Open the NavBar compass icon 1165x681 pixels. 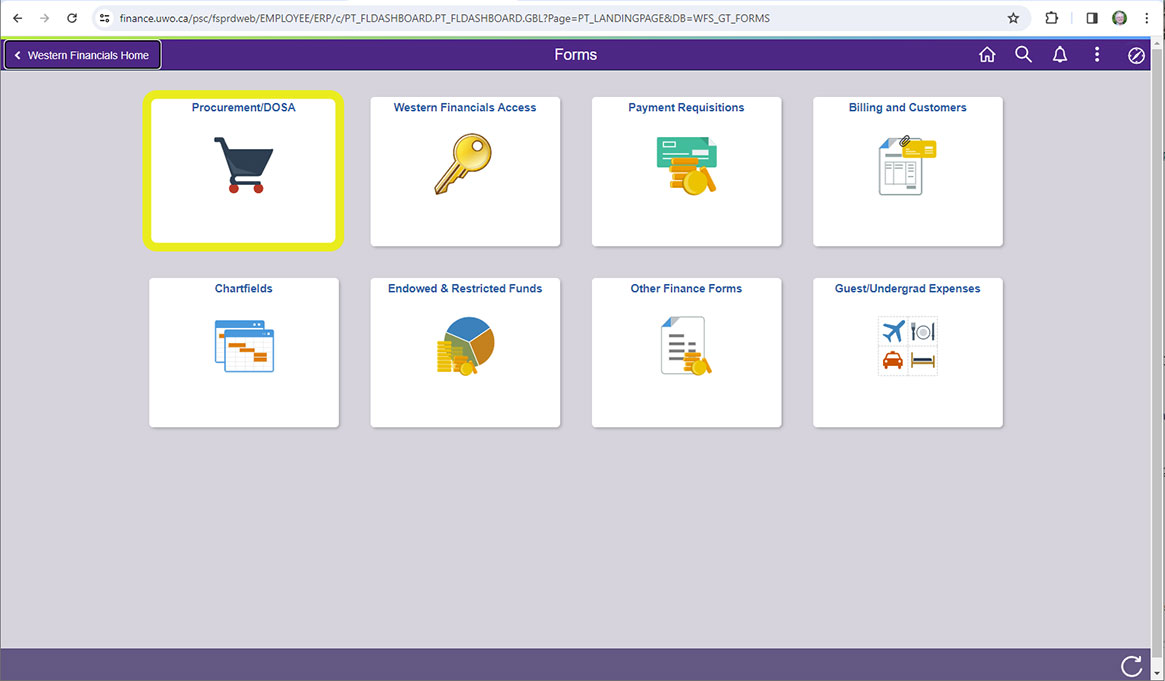tap(1136, 56)
